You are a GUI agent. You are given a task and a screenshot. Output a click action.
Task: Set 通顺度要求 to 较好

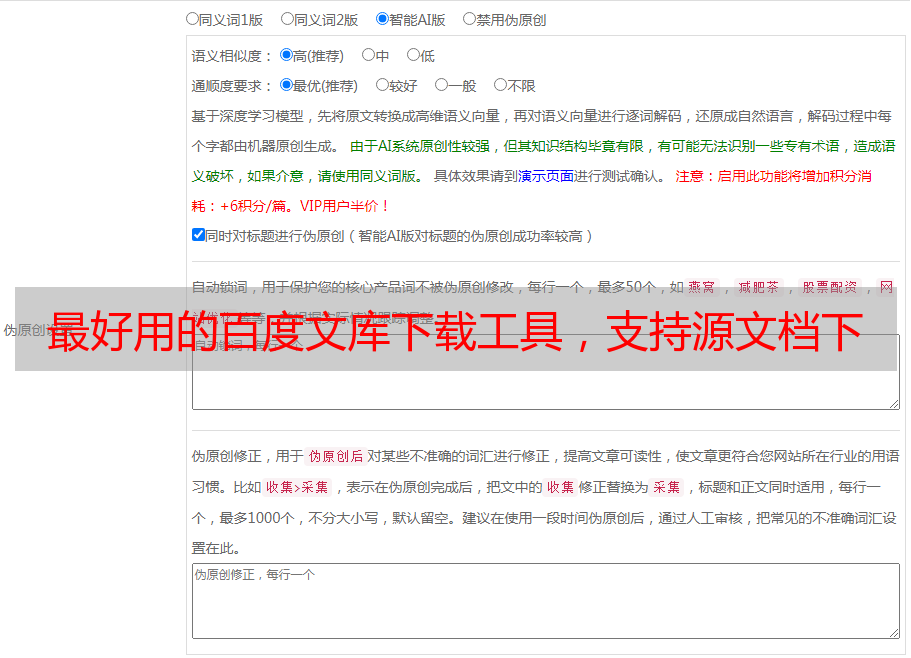click(382, 85)
